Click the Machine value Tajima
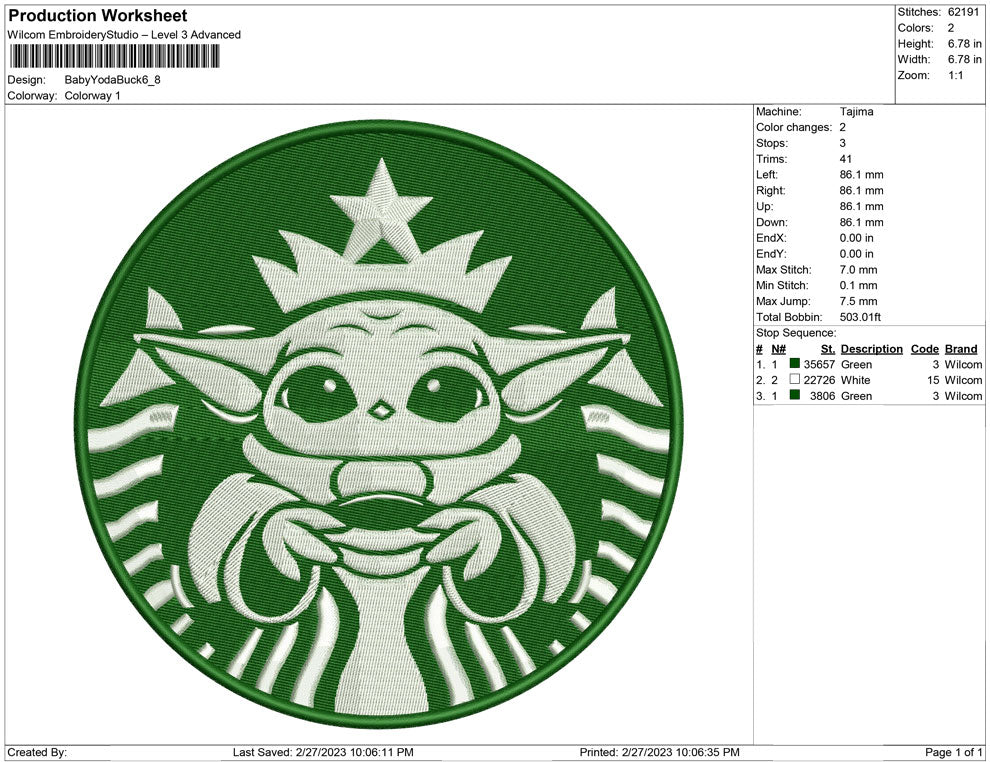The height and width of the screenshot is (762, 990). tap(856, 112)
